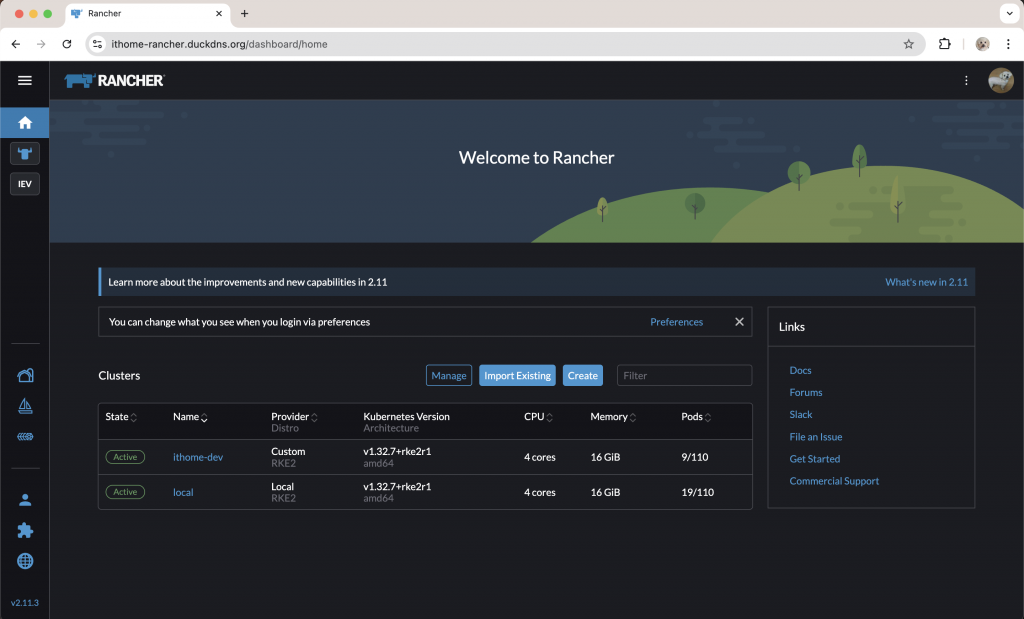Close the Rancher browser tab

tap(219, 13)
